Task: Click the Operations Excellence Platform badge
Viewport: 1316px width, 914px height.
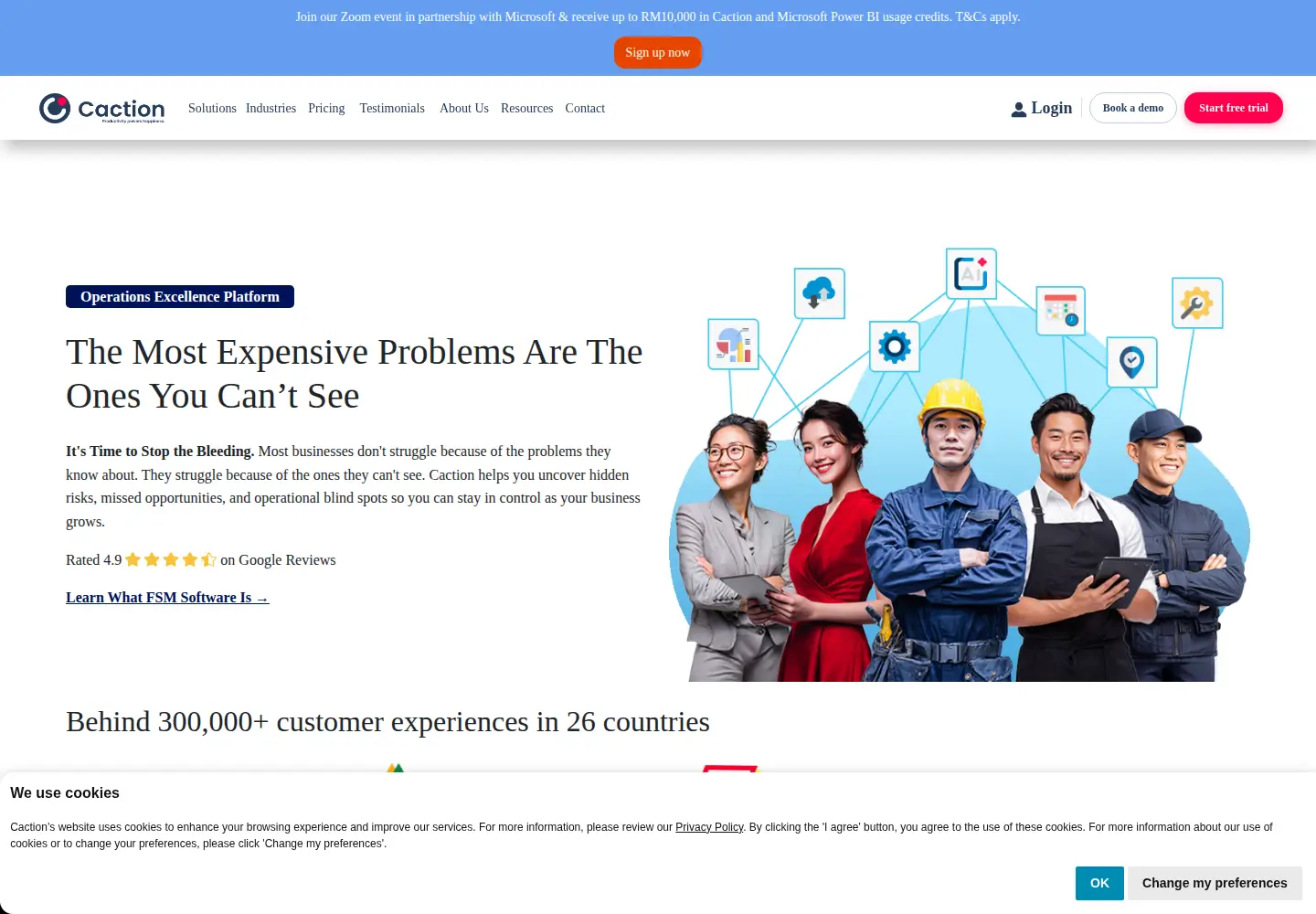Action: coord(180,296)
